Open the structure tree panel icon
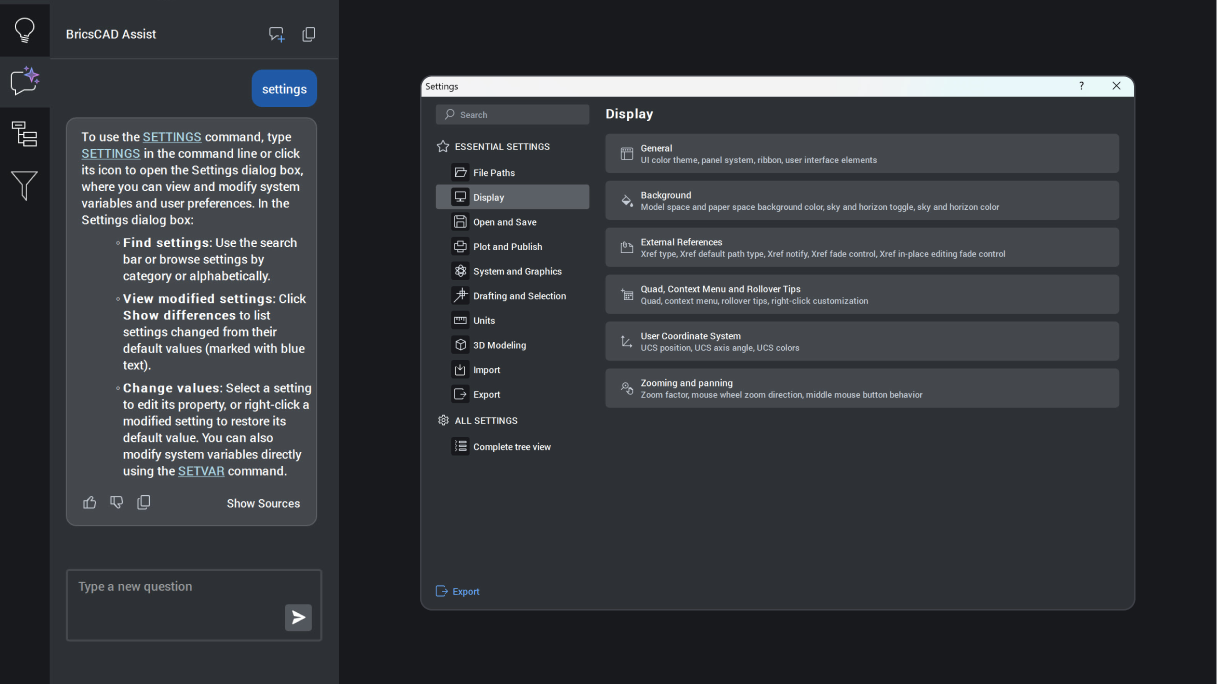Image resolution: width=1217 pixels, height=684 pixels. (x=24, y=133)
